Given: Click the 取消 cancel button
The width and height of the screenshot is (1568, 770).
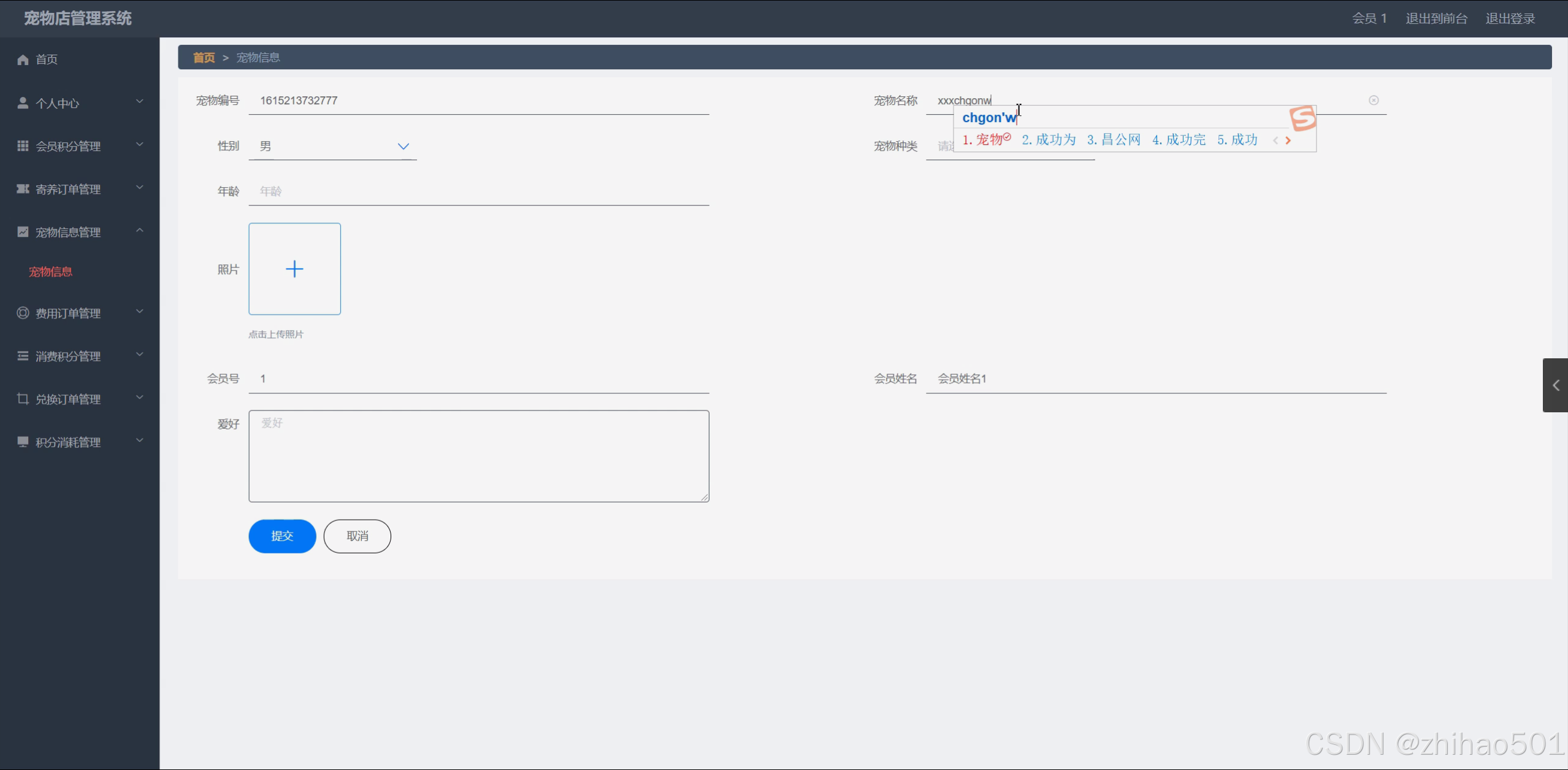Looking at the screenshot, I should tap(357, 536).
